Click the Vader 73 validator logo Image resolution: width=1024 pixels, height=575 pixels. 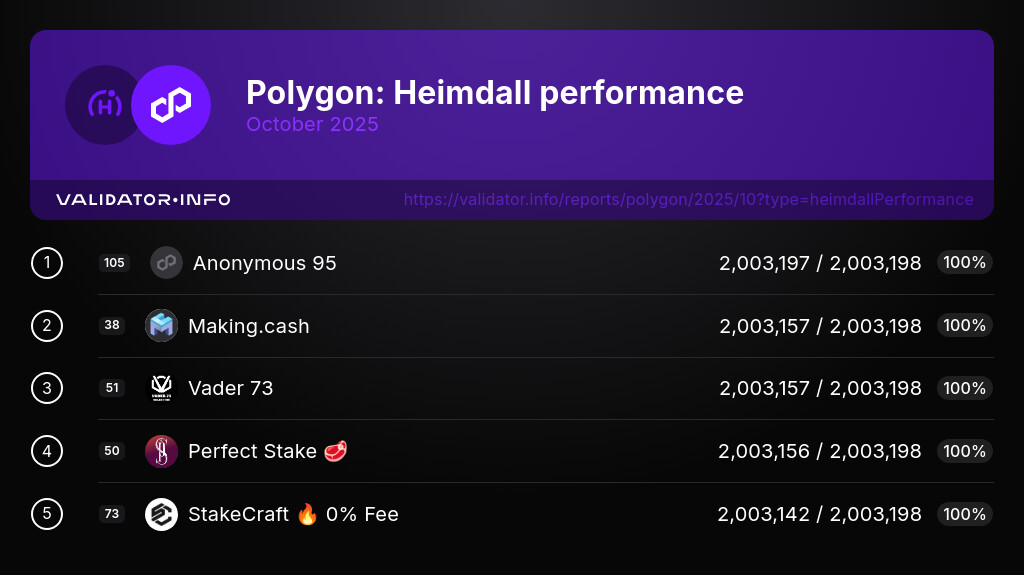tap(161, 388)
